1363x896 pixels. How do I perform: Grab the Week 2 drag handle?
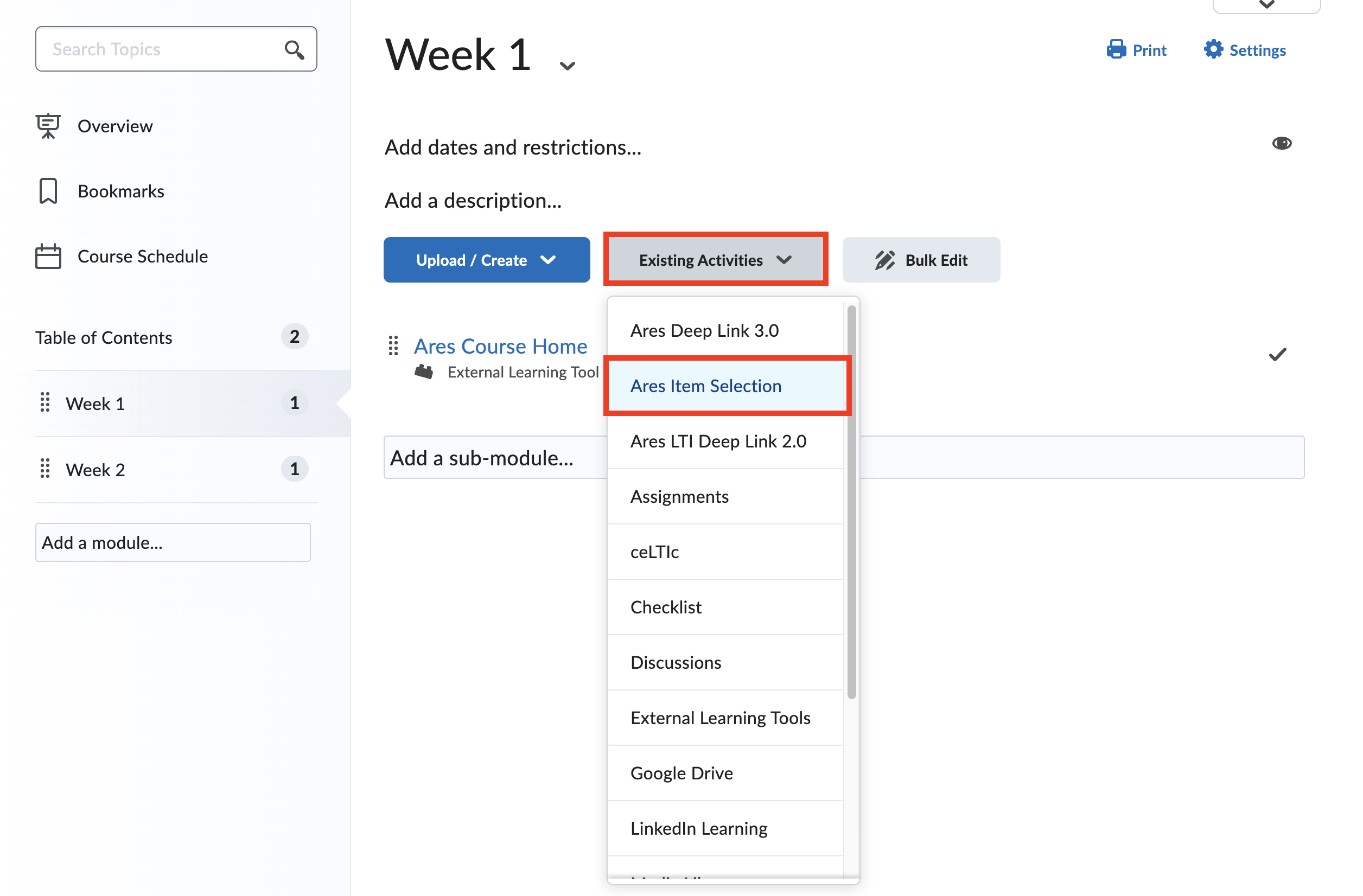point(45,469)
